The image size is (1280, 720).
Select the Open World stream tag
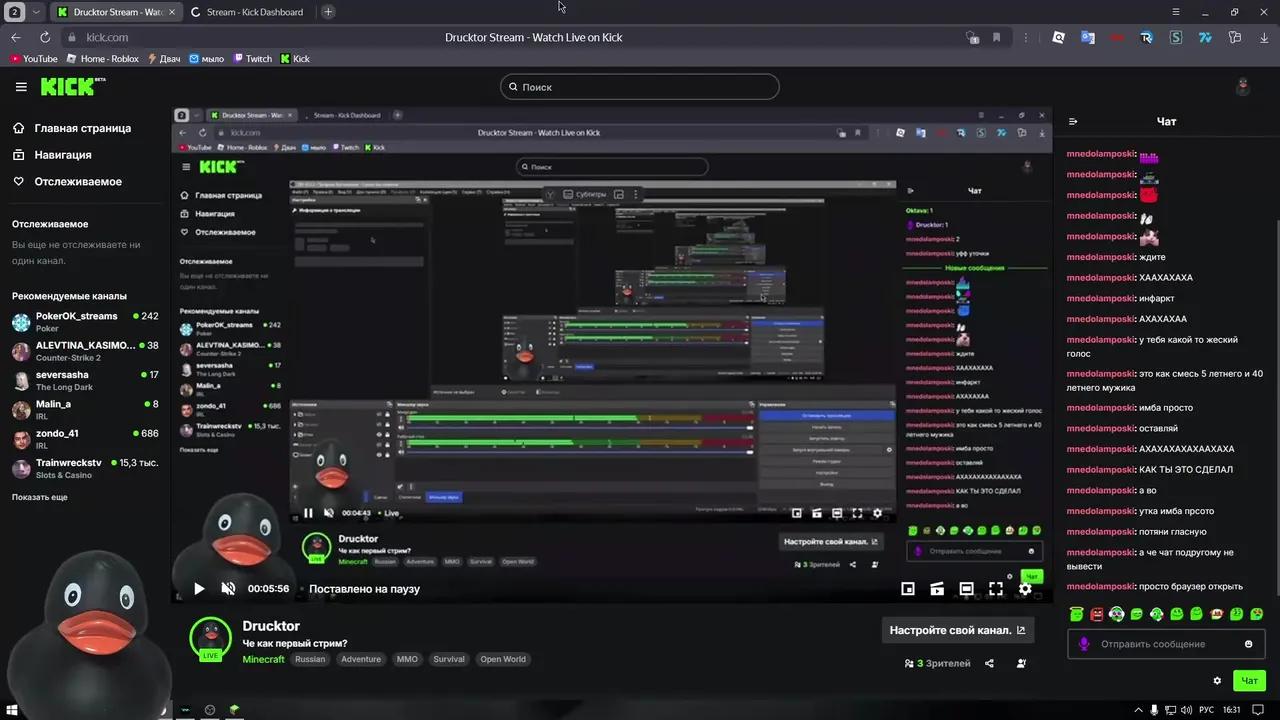[503, 659]
